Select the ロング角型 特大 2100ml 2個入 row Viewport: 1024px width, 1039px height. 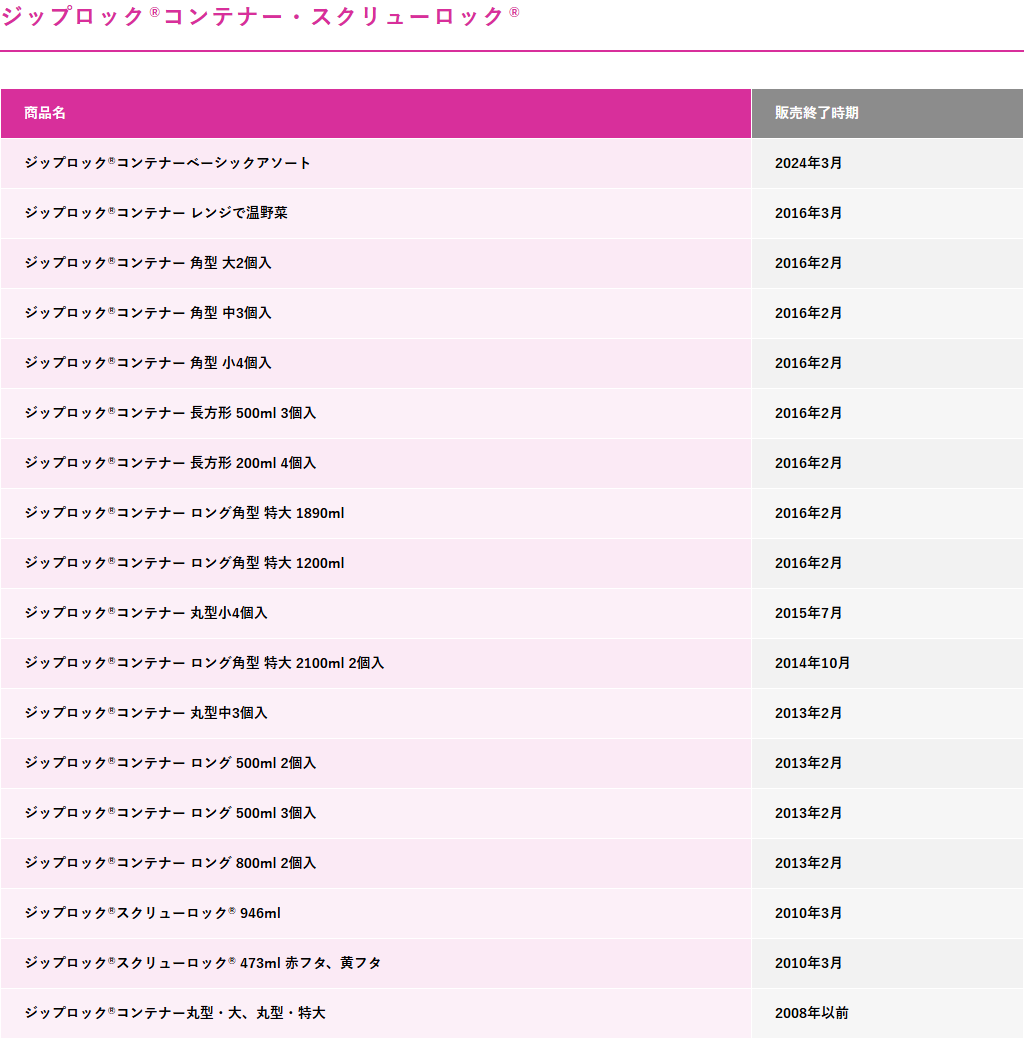point(512,663)
